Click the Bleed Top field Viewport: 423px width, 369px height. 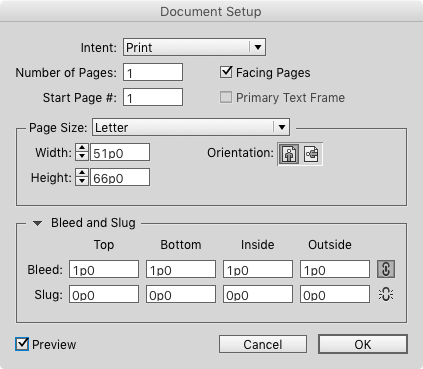click(104, 269)
